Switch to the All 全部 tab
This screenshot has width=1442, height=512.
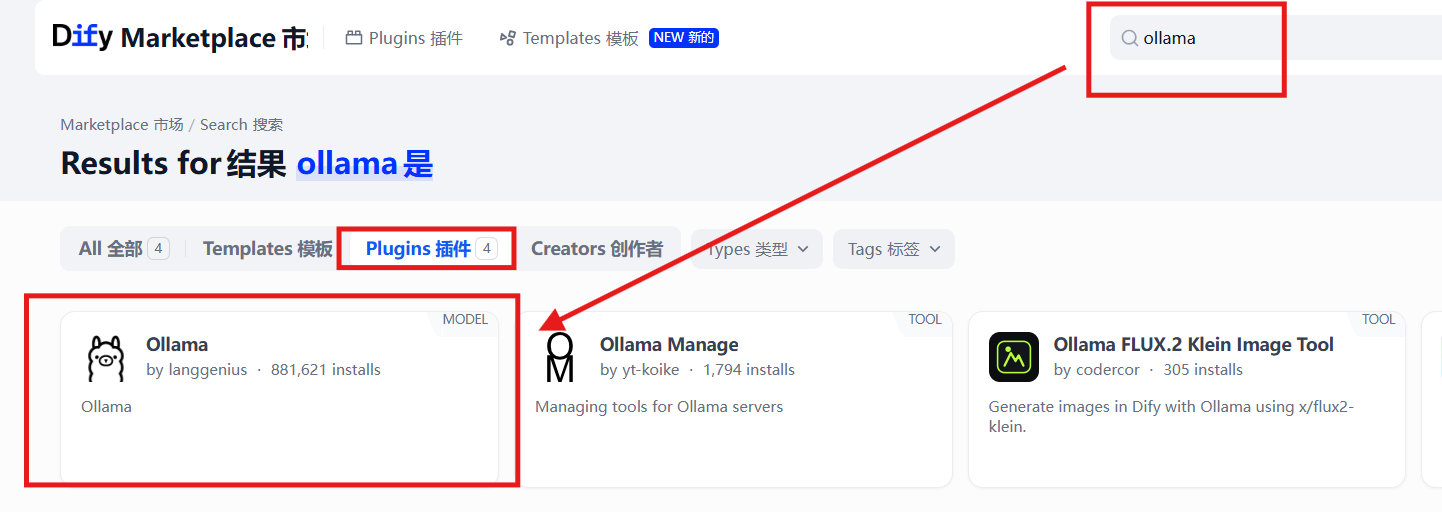point(124,249)
